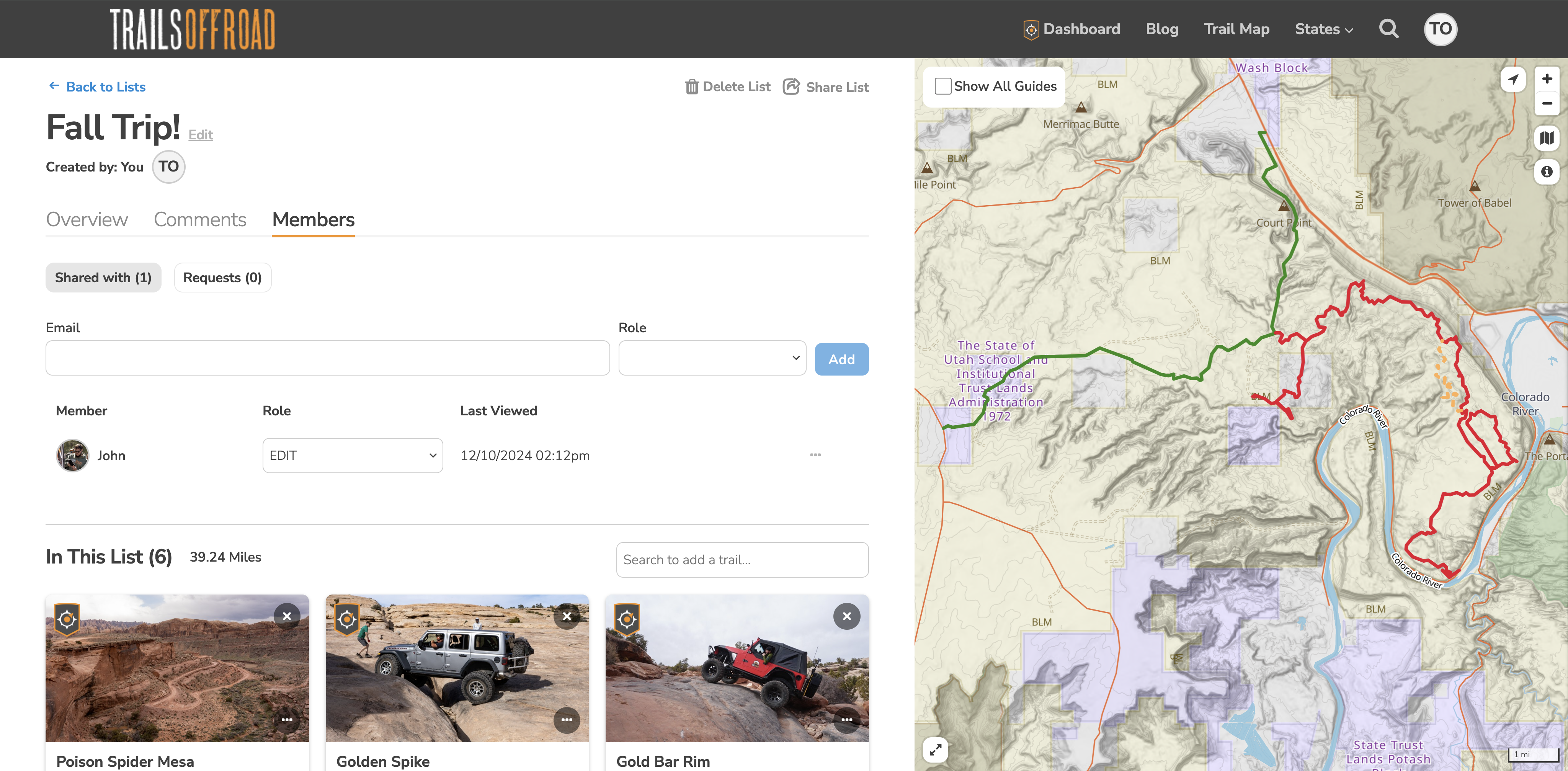Open John's member options ellipsis
Image resolution: width=1568 pixels, height=771 pixels.
pos(815,454)
